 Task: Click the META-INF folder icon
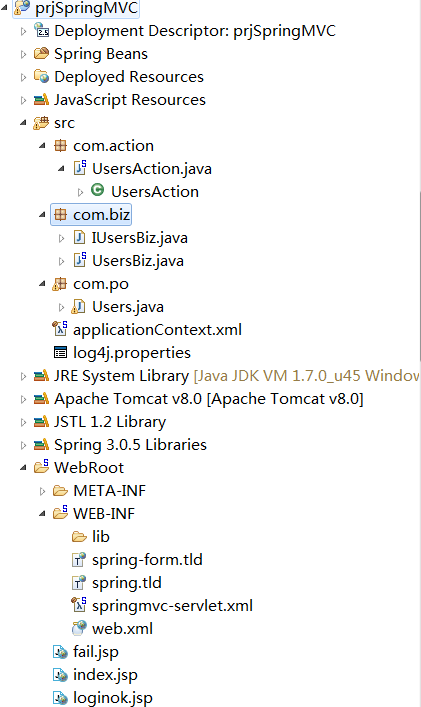coord(60,491)
